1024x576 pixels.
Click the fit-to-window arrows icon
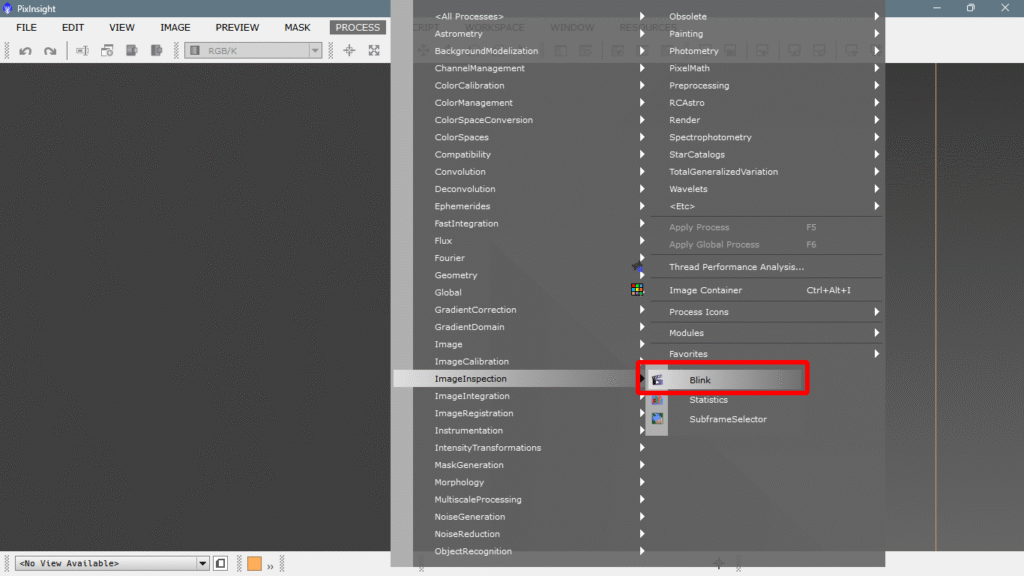tap(374, 51)
